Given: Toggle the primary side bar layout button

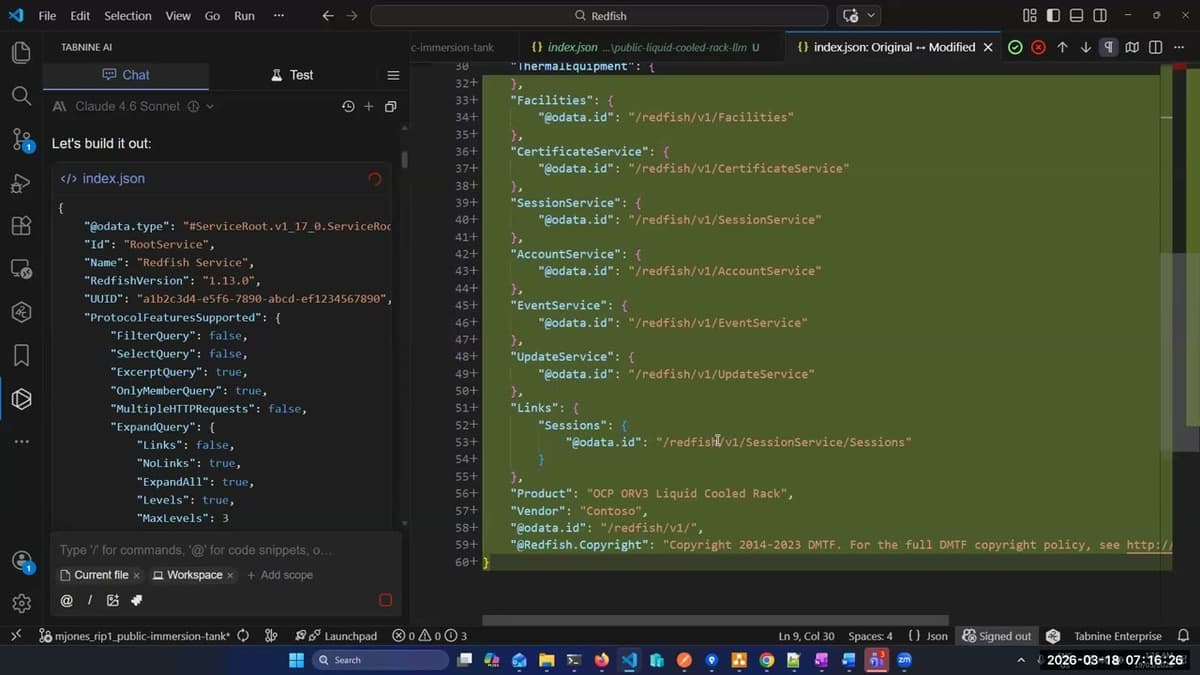Looking at the screenshot, I should click(x=1053, y=16).
